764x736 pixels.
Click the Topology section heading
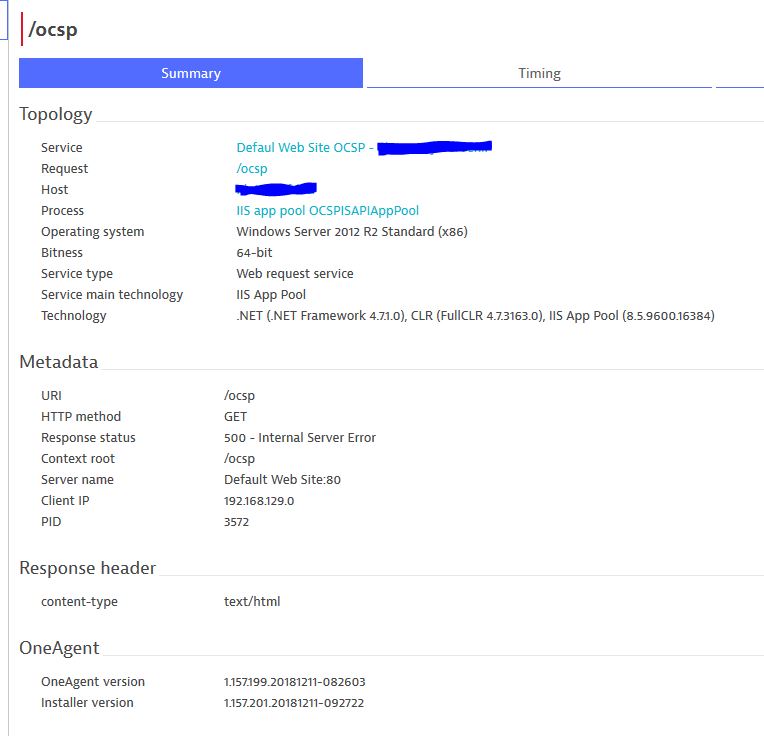point(56,114)
